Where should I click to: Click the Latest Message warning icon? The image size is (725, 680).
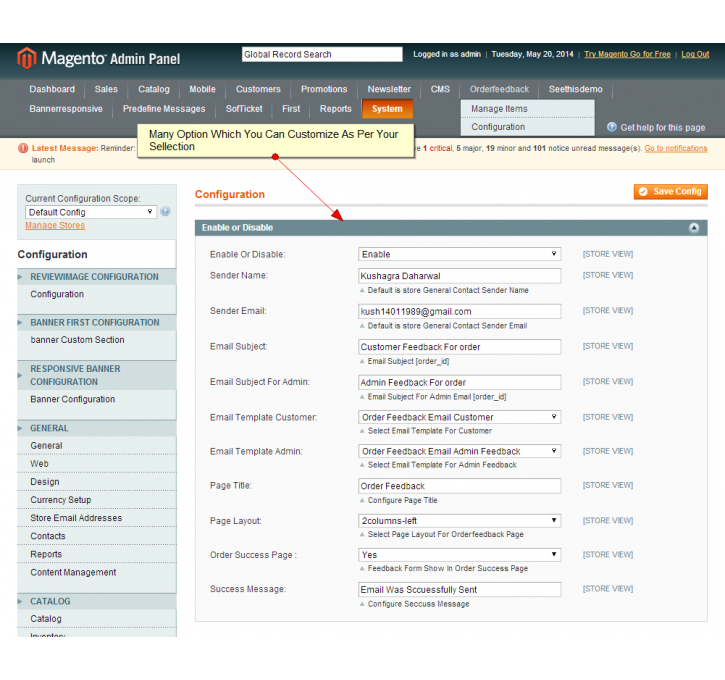pyautogui.click(x=23, y=148)
